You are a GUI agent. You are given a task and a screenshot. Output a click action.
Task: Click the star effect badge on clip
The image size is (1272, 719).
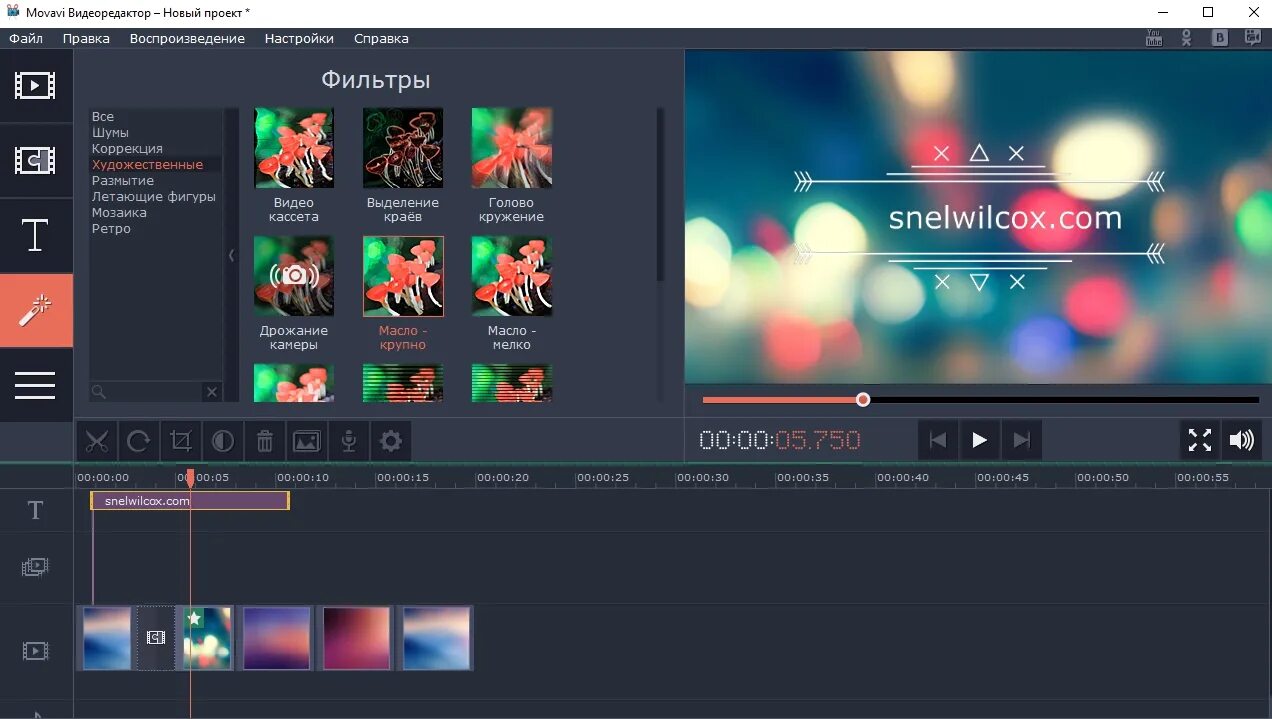coord(194,618)
